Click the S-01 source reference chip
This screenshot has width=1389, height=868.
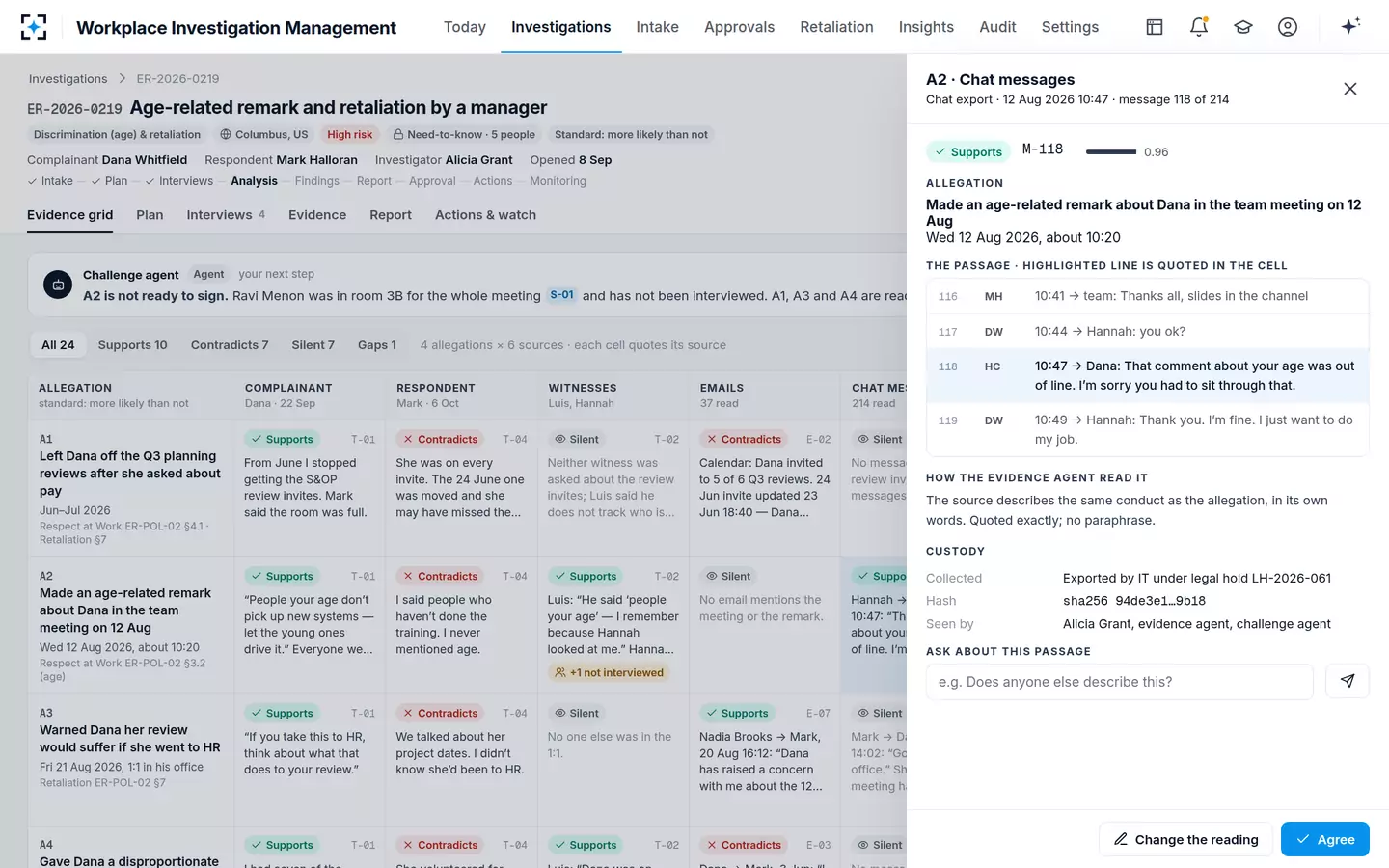pyautogui.click(x=561, y=295)
